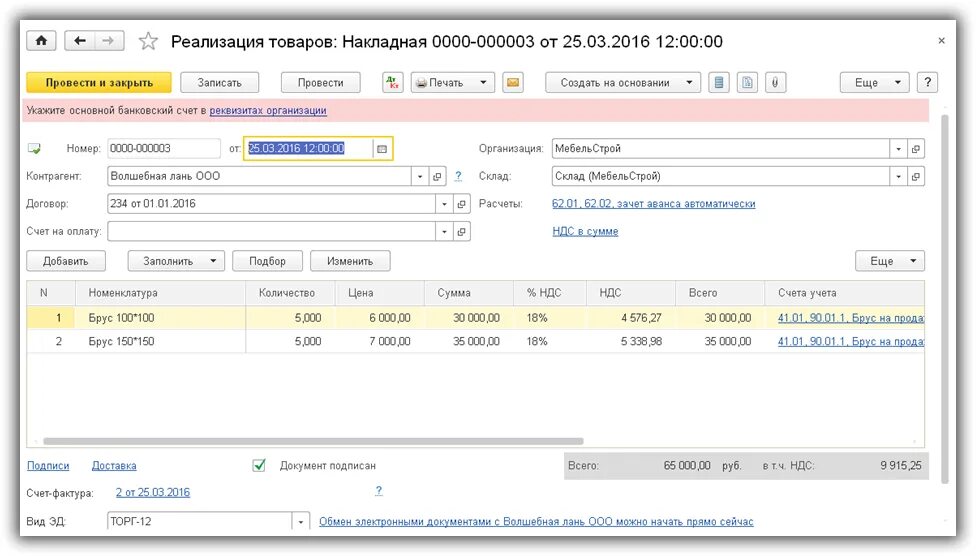The width and height of the screenshot is (976, 556).
Task: Open Счета учета link for Брус 100*100 row
Action: (850, 318)
